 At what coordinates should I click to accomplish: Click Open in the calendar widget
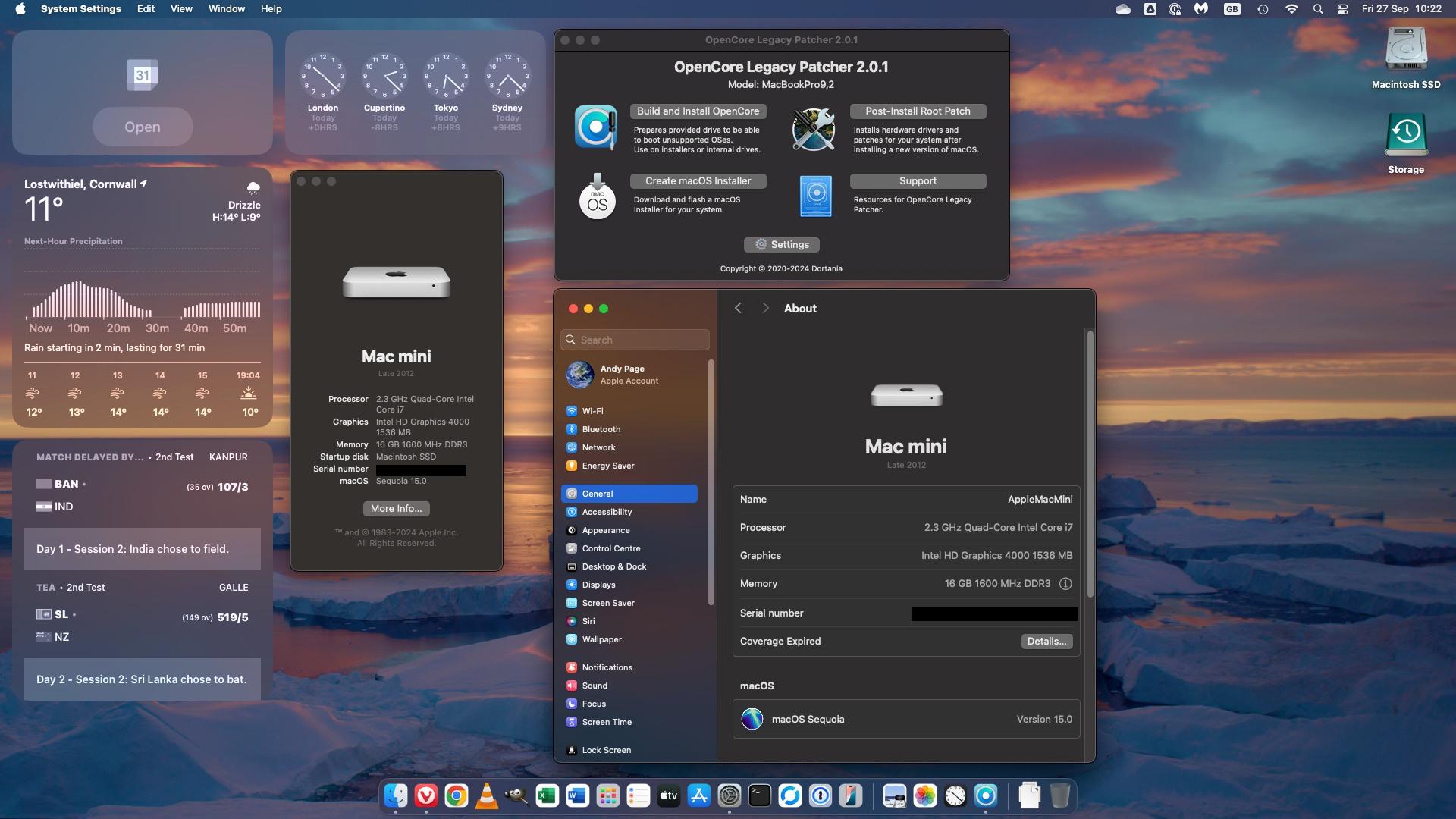143,127
